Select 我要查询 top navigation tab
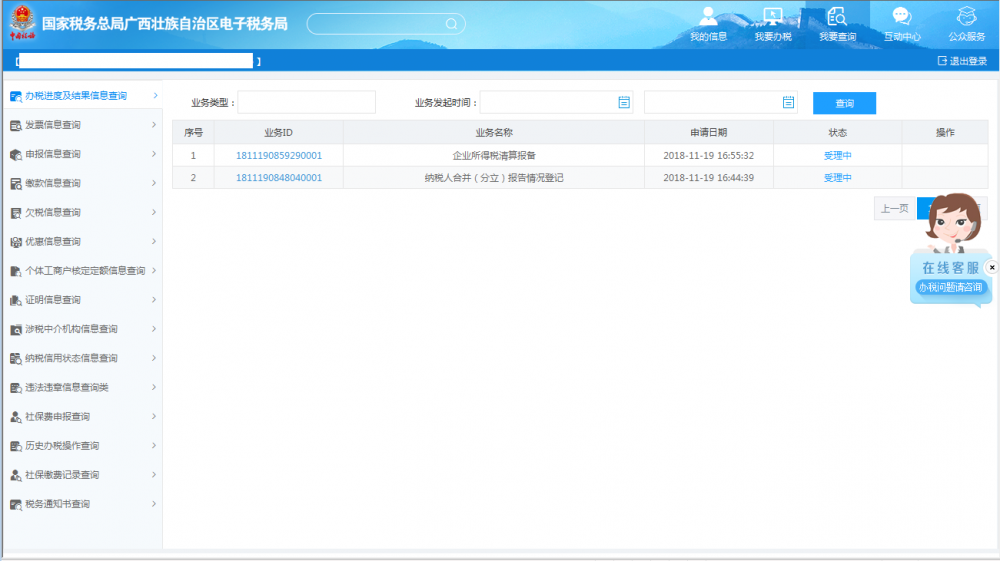 click(x=837, y=24)
